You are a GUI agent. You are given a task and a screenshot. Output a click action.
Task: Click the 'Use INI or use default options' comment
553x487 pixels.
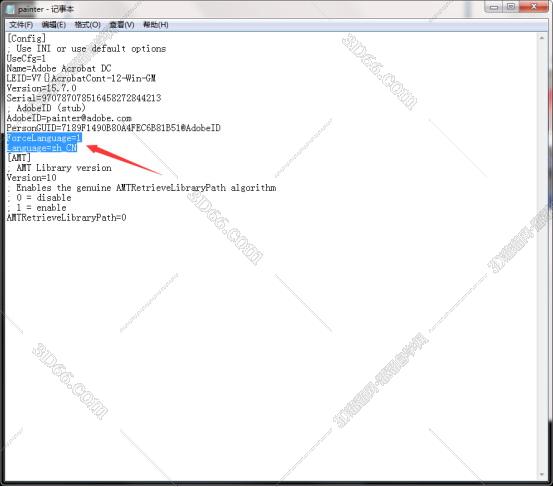[86, 48]
